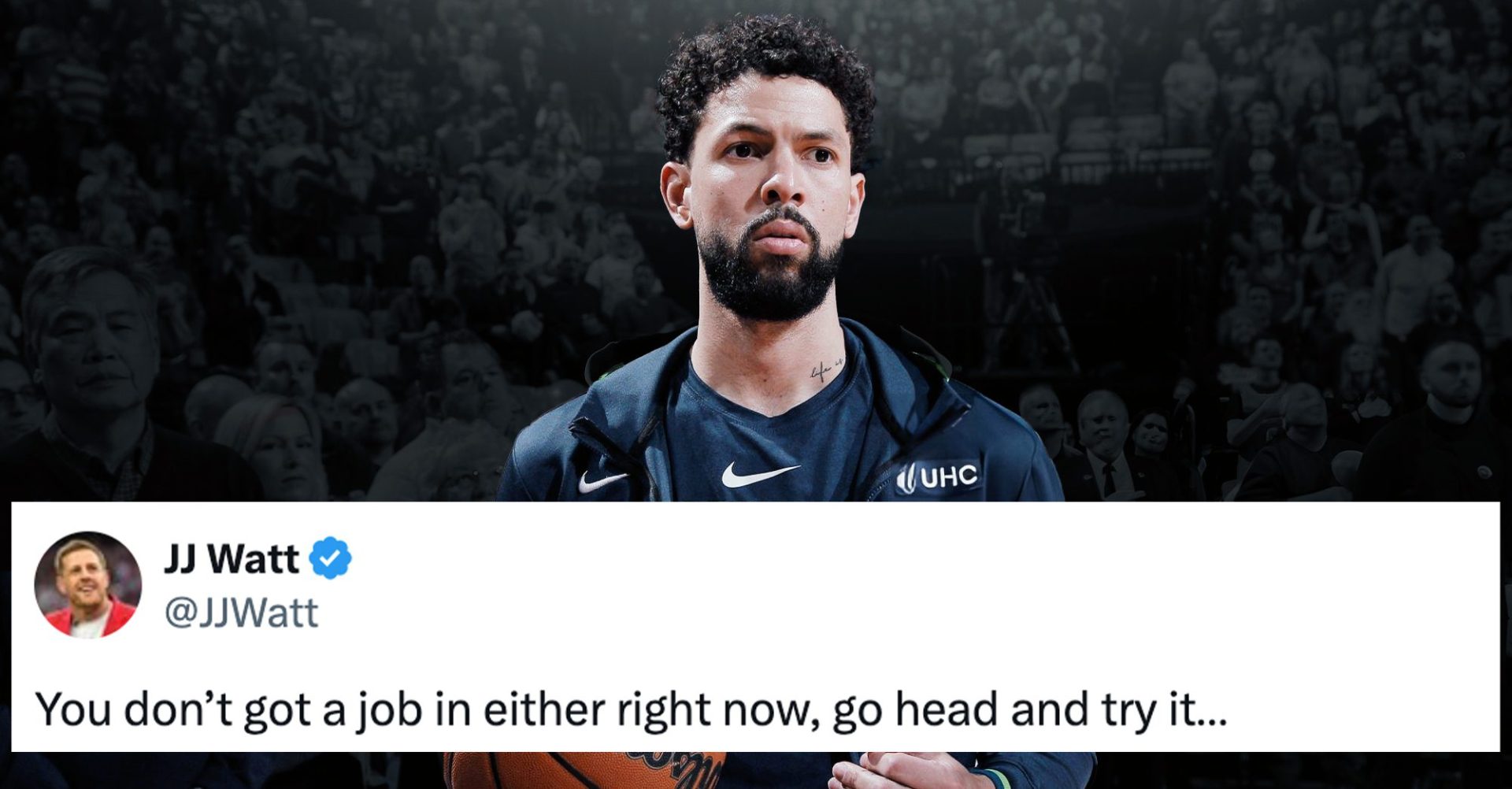Viewport: 1512px width, 789px height.
Task: Click the JJ Watt display name
Action: (x=231, y=559)
